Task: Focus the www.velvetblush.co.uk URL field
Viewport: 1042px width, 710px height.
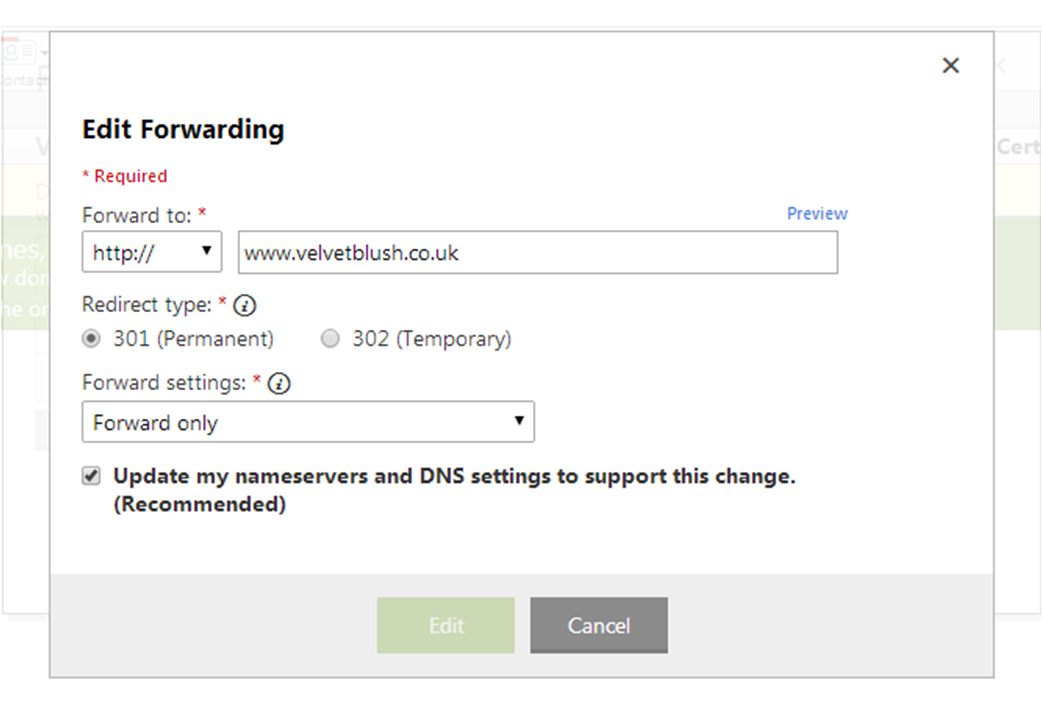Action: point(537,253)
